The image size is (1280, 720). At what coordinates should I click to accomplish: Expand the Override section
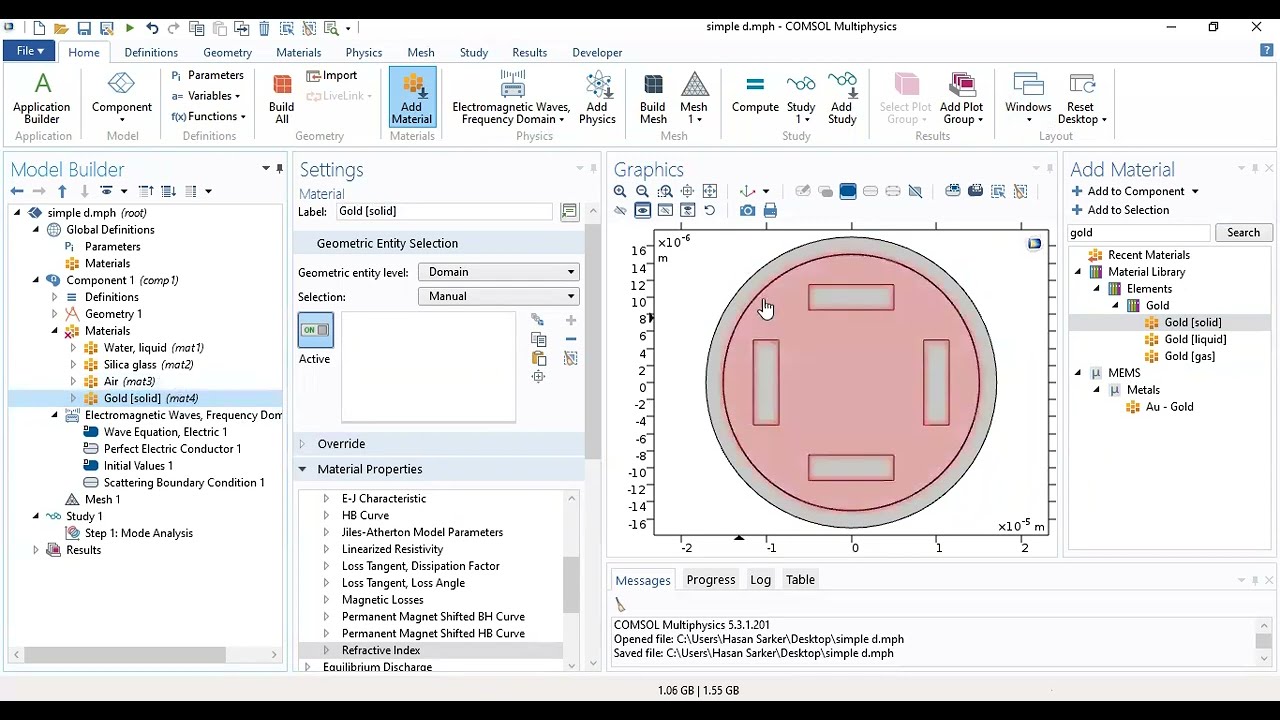pyautogui.click(x=302, y=444)
